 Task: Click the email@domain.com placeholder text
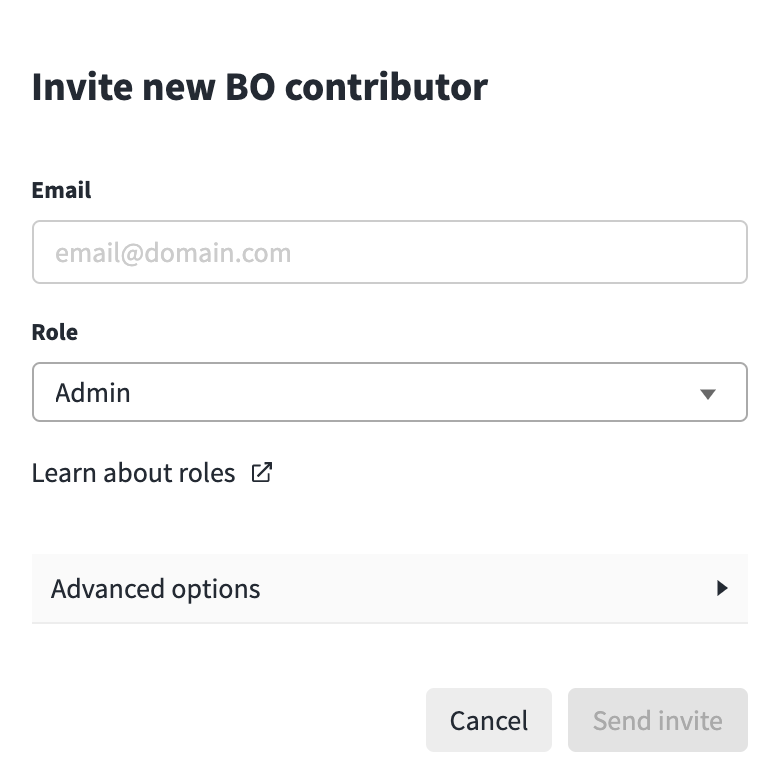[x=173, y=252]
